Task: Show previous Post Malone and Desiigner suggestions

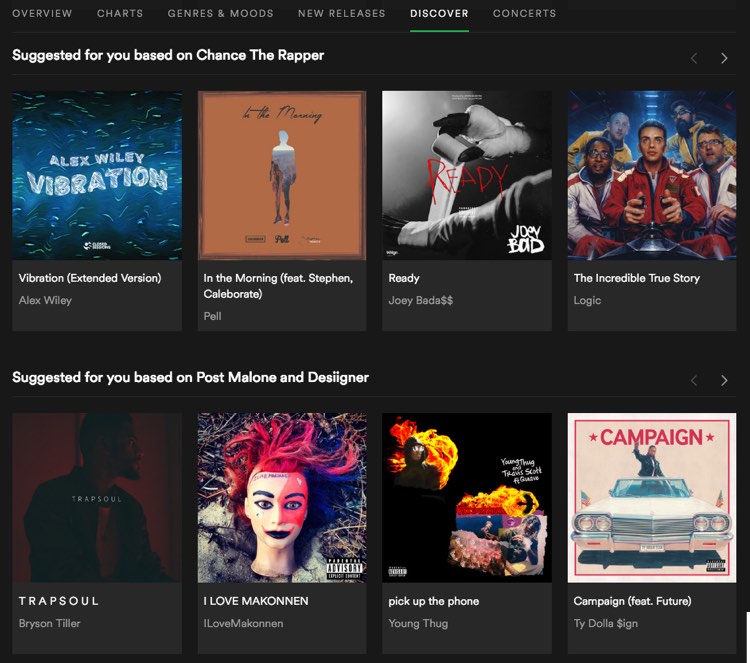Action: (x=694, y=380)
